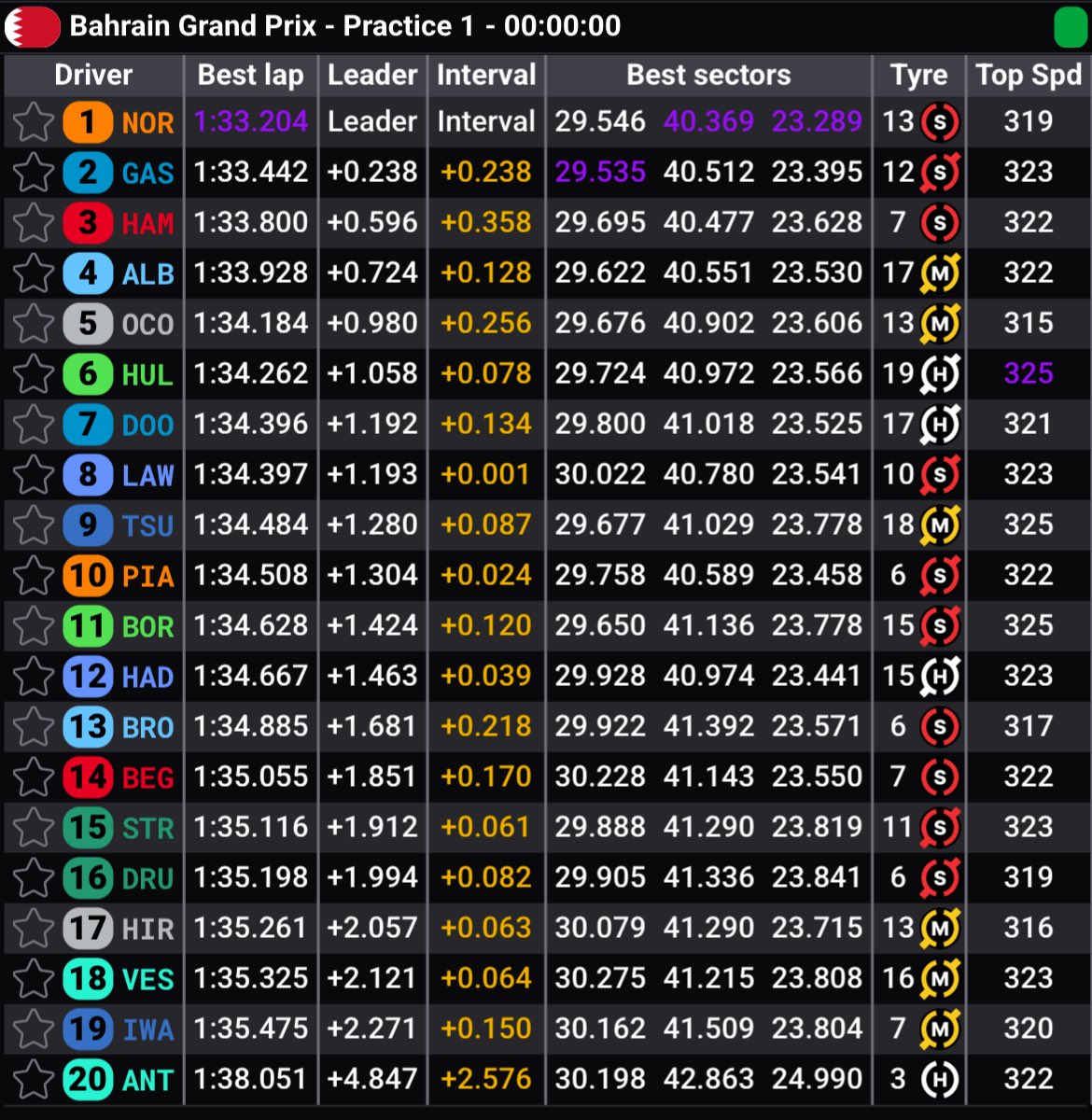Click the Top Spd column header
Image resolution: width=1092 pixels, height=1120 pixels.
coord(1029,75)
